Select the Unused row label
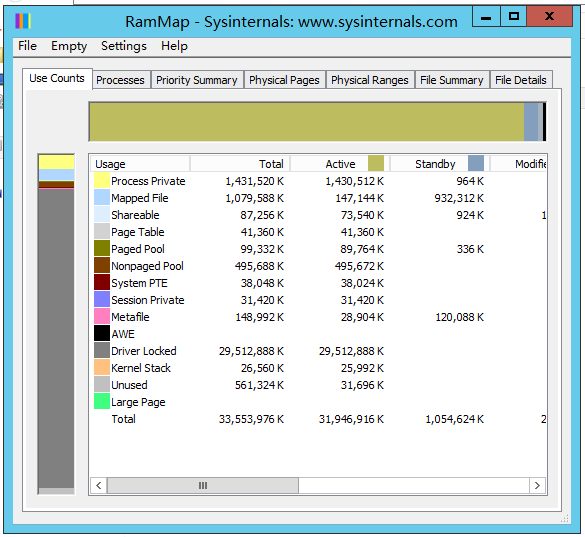 [129, 385]
